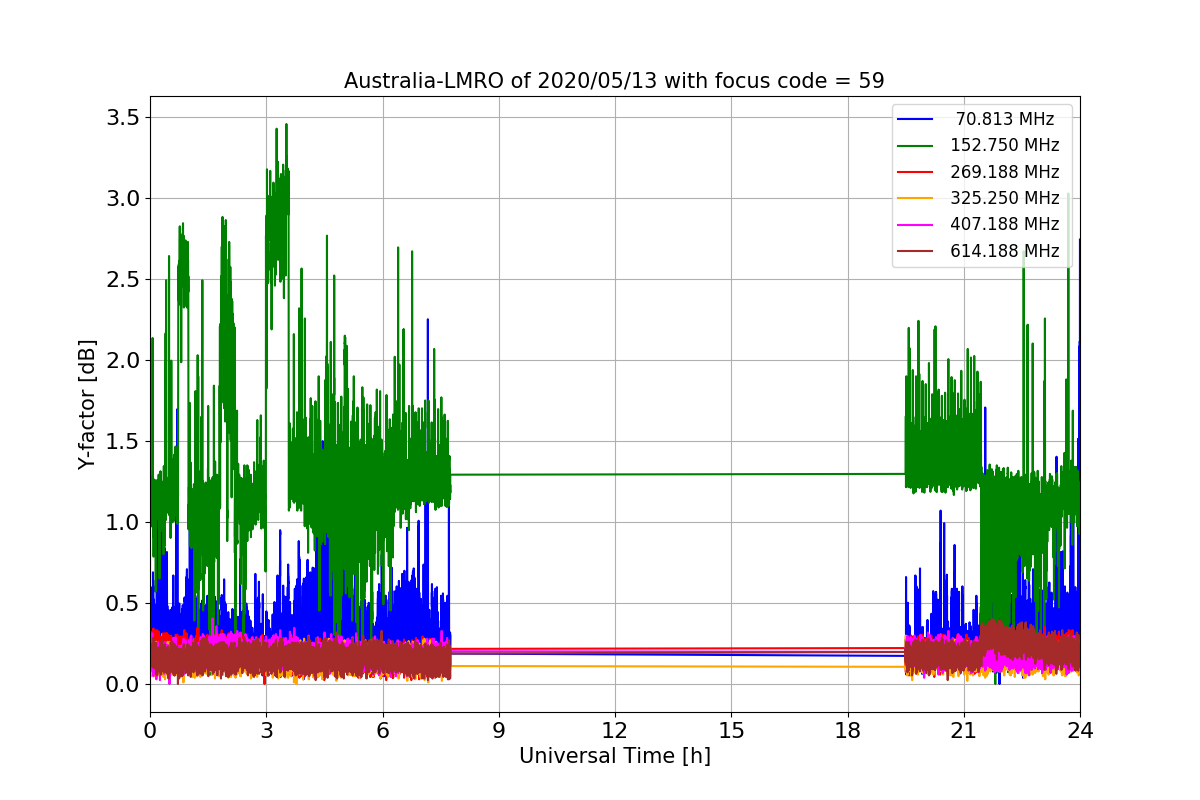Select the '407.188 MHz' legend label
The height and width of the screenshot is (800, 1200).
click(1005, 224)
